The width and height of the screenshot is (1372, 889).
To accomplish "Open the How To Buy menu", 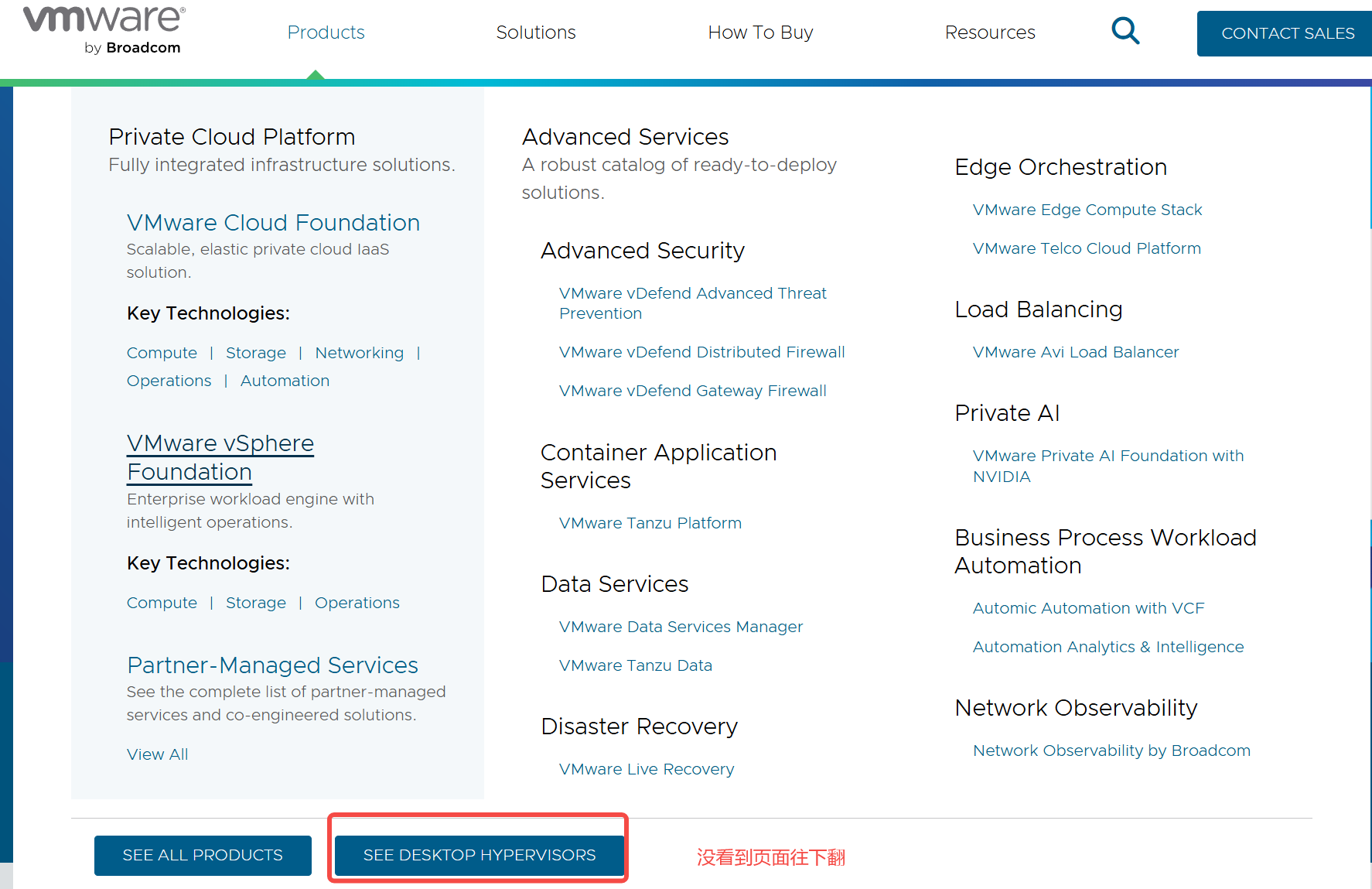I will point(760,32).
